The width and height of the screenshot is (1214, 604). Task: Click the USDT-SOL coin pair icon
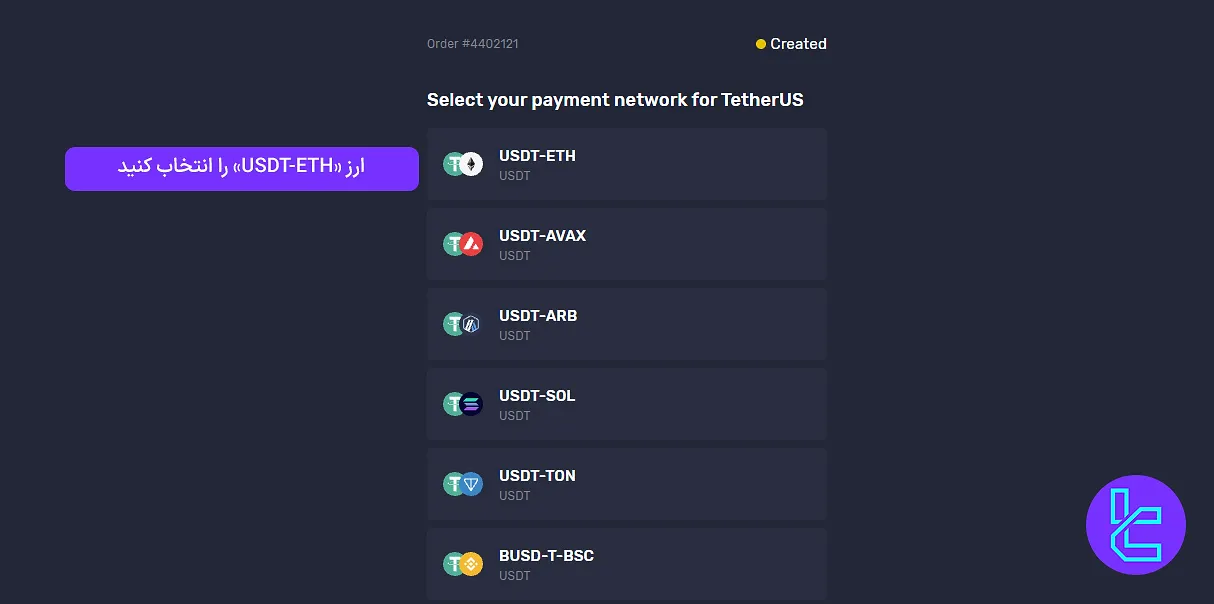coord(463,404)
